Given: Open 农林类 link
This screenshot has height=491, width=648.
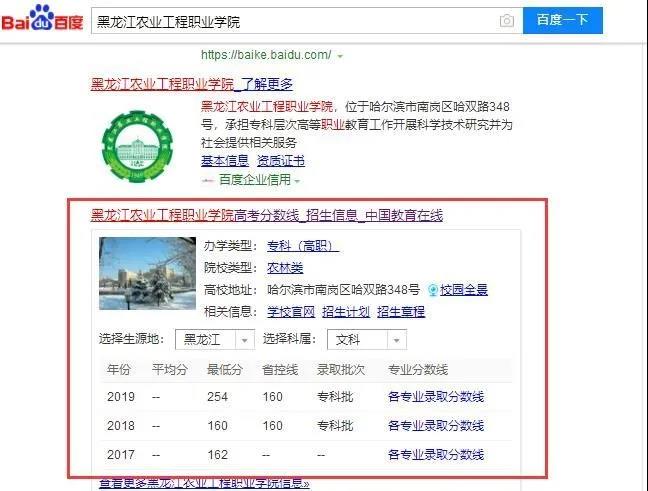Looking at the screenshot, I should tap(285, 268).
